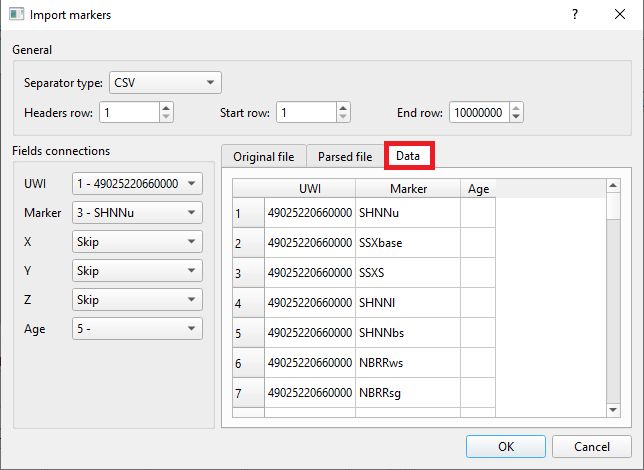Open the Y field Skip dropdown

coord(137,270)
